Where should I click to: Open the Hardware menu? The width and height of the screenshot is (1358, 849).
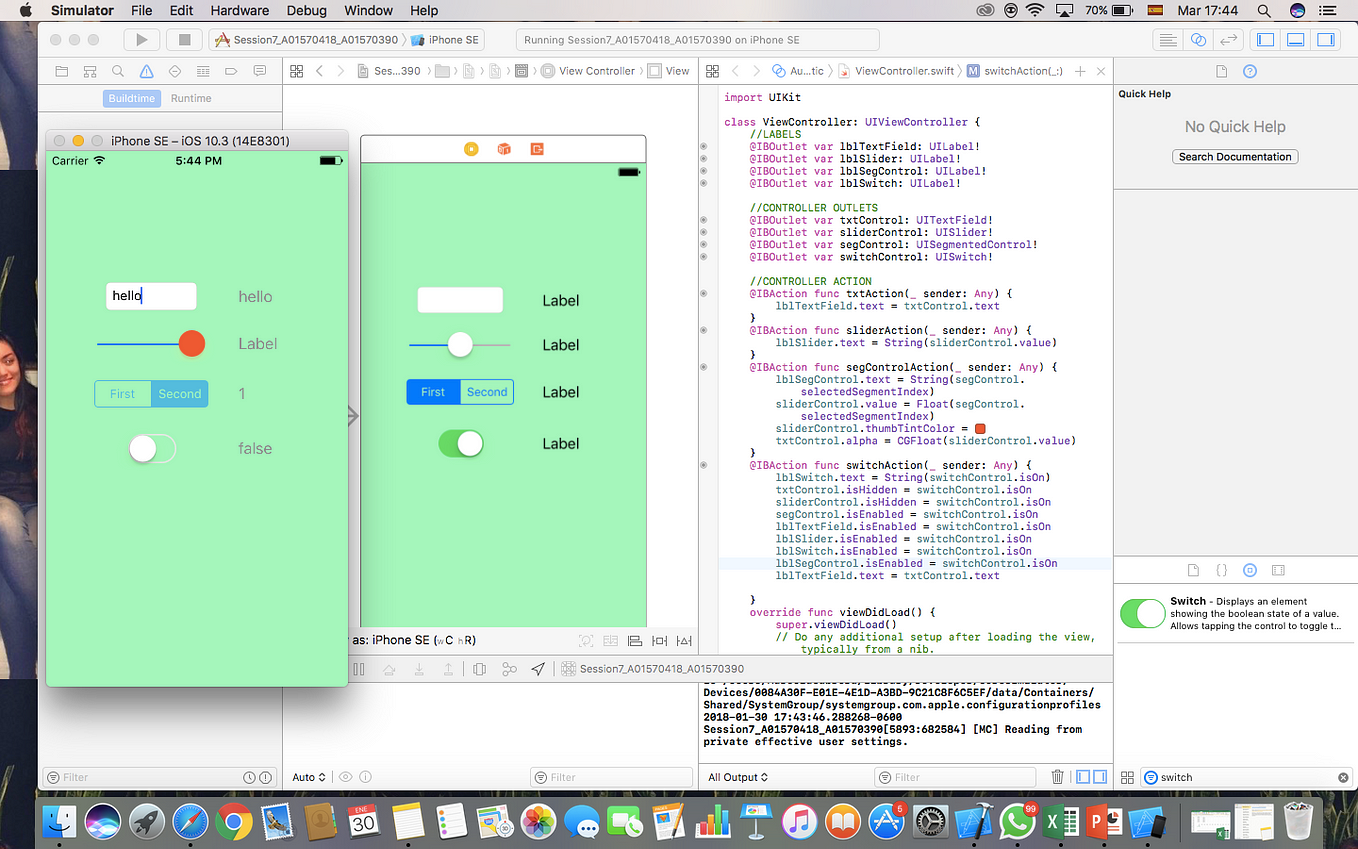pos(240,10)
